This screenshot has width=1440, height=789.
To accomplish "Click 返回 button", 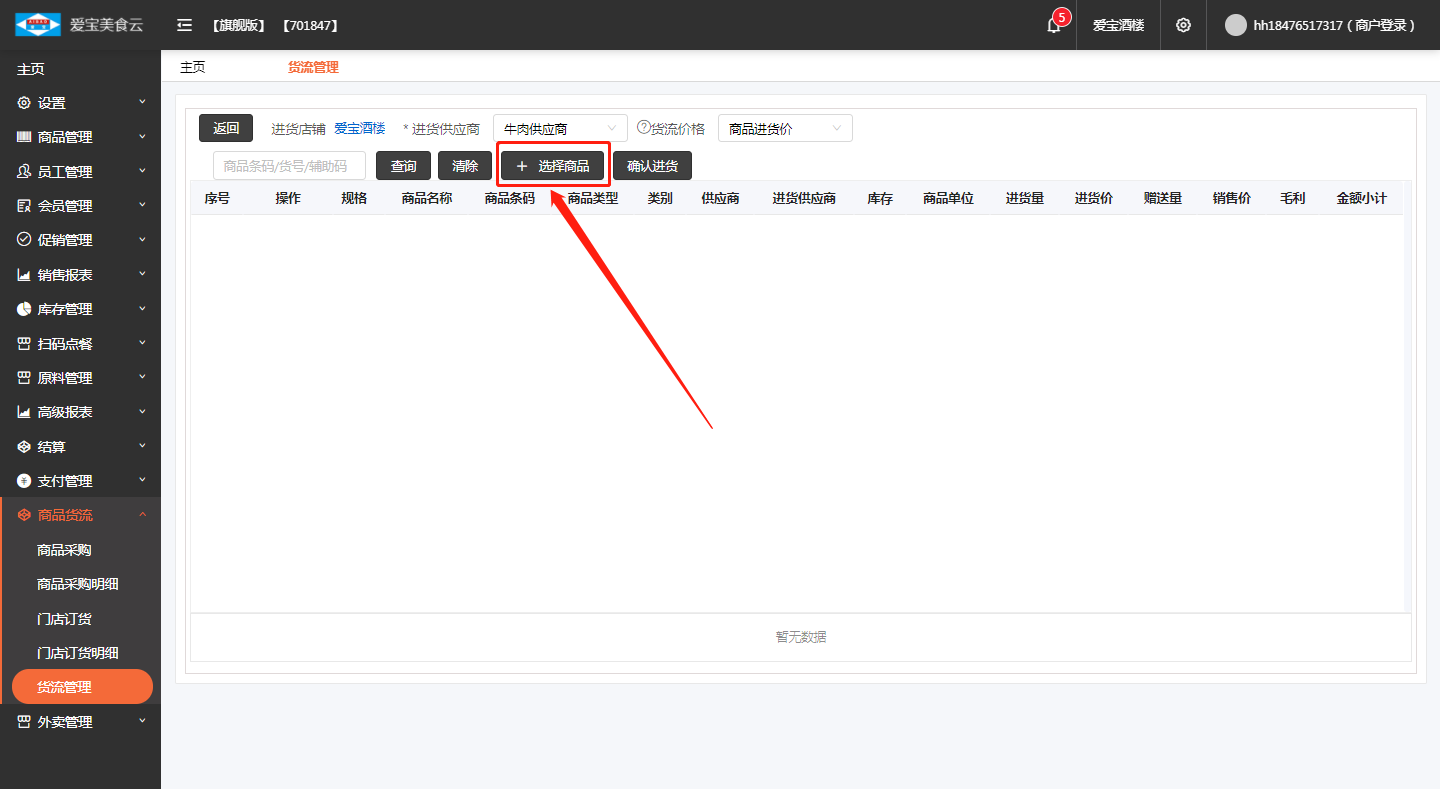I will 226,128.
